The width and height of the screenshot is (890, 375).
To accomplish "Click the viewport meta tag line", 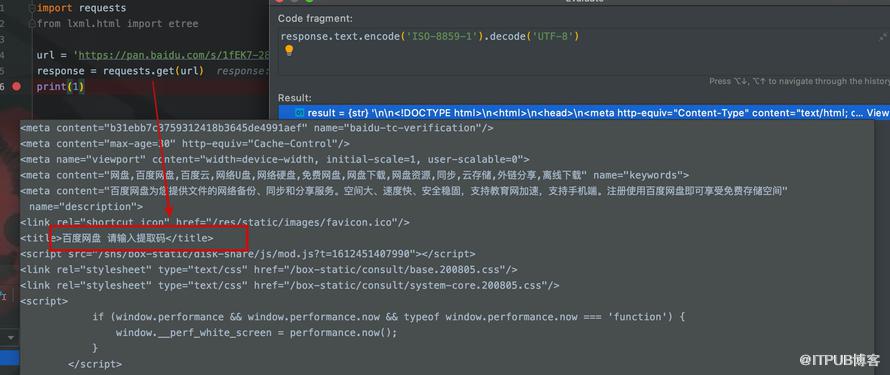I will [275, 159].
